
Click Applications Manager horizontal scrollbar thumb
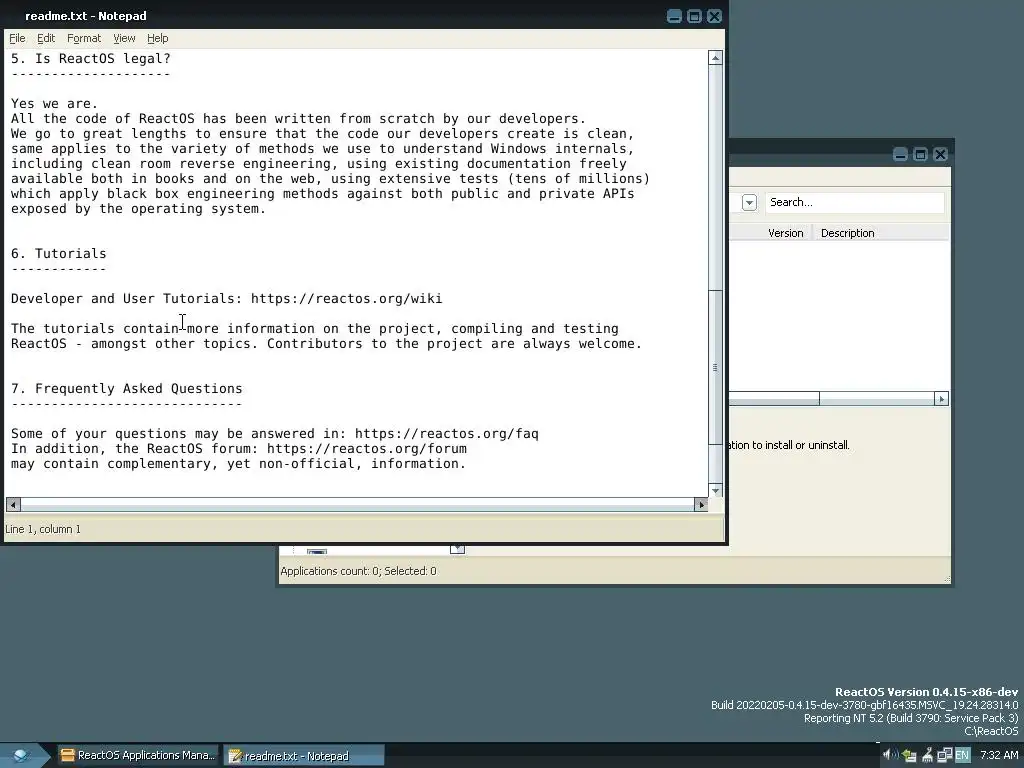tap(774, 399)
